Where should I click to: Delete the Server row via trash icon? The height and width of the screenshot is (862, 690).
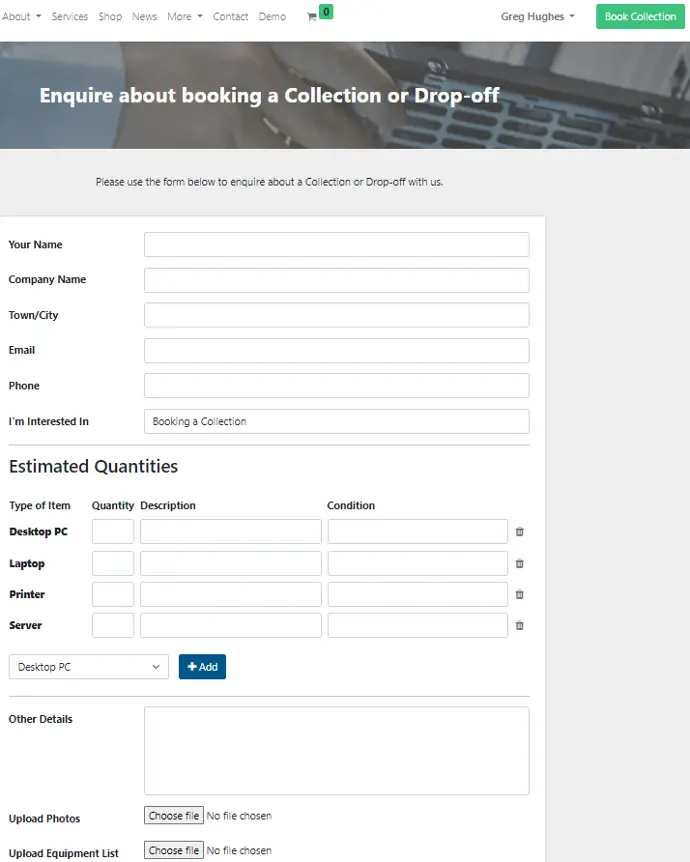pyautogui.click(x=519, y=626)
